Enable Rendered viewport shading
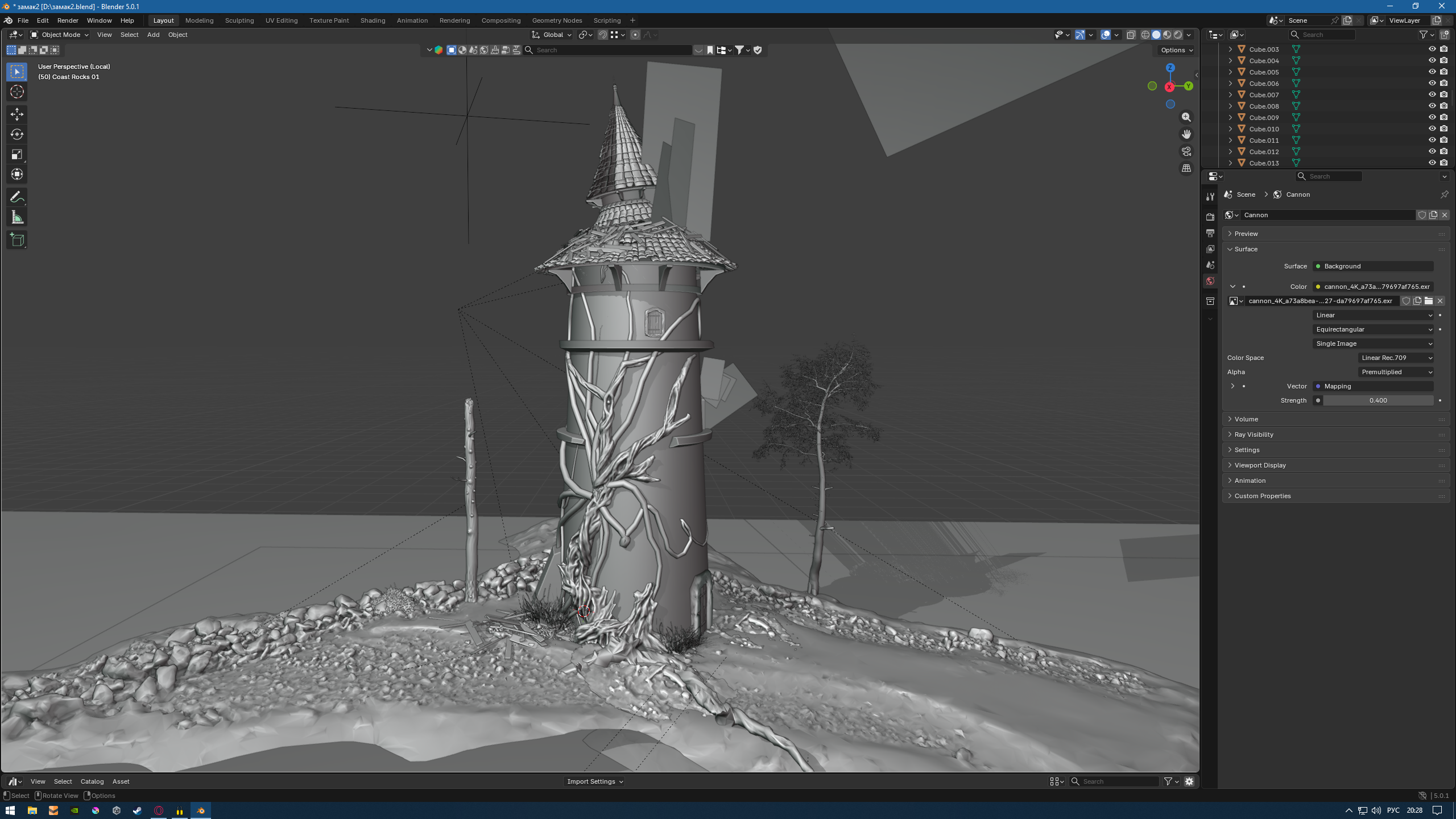 (1177, 35)
